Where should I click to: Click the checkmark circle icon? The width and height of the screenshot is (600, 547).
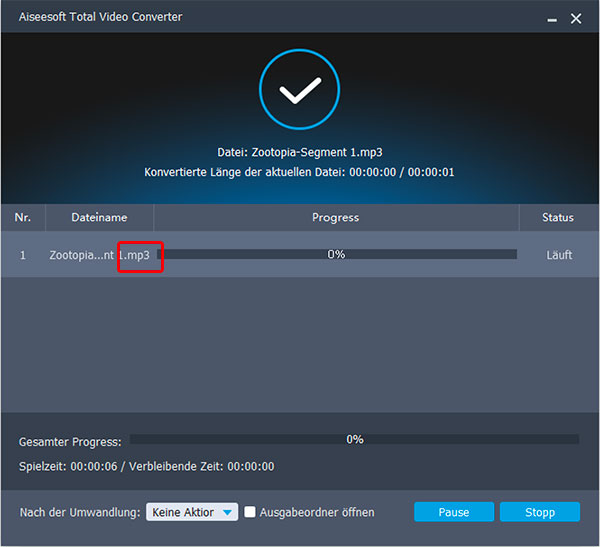click(300, 89)
